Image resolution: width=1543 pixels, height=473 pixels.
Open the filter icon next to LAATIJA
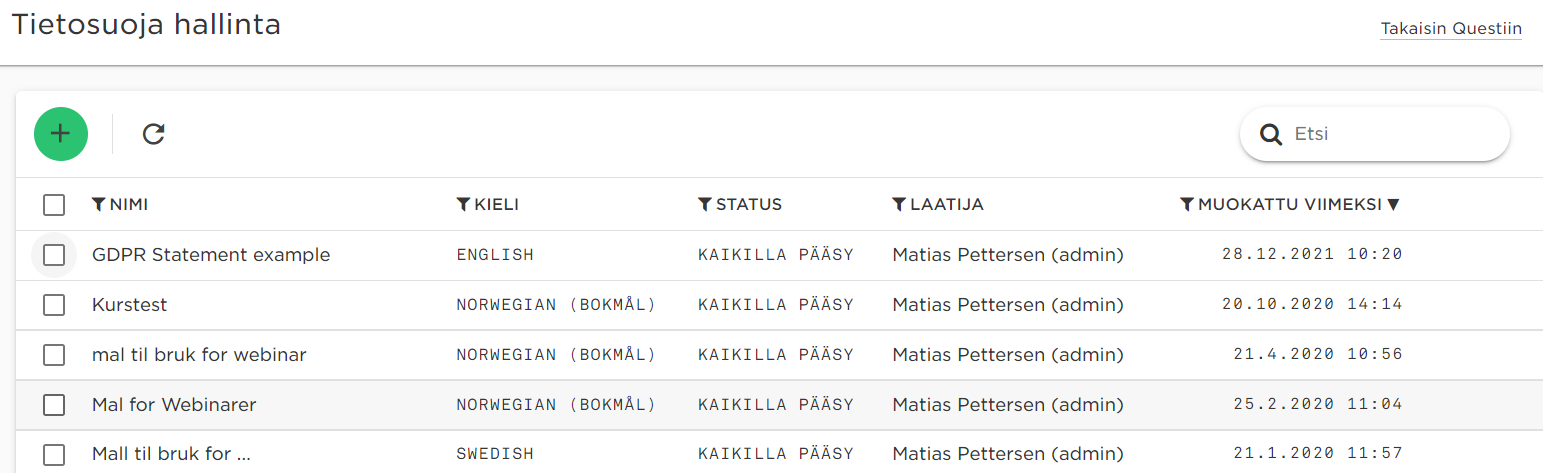[x=899, y=204]
